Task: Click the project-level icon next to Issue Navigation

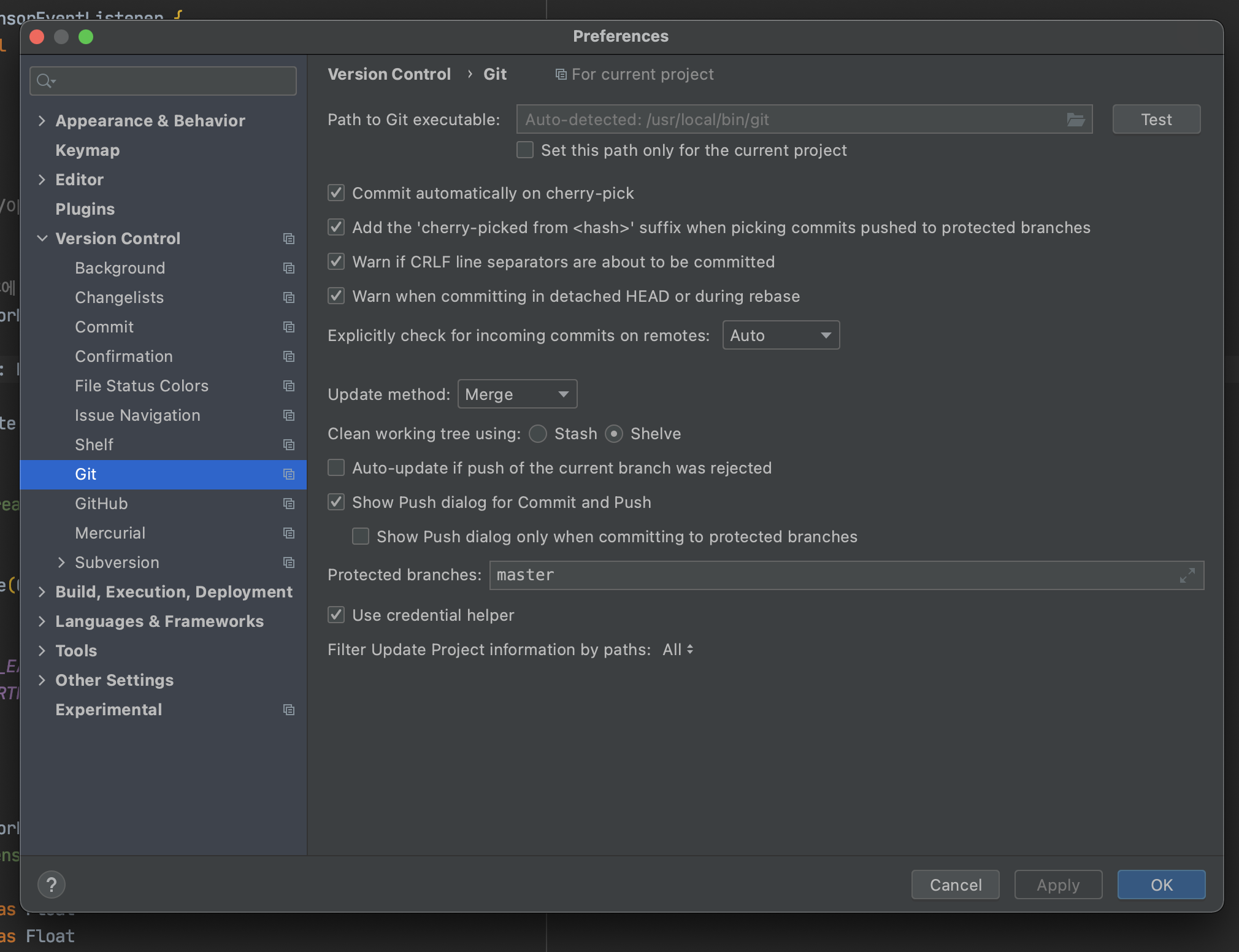Action: tap(289, 415)
